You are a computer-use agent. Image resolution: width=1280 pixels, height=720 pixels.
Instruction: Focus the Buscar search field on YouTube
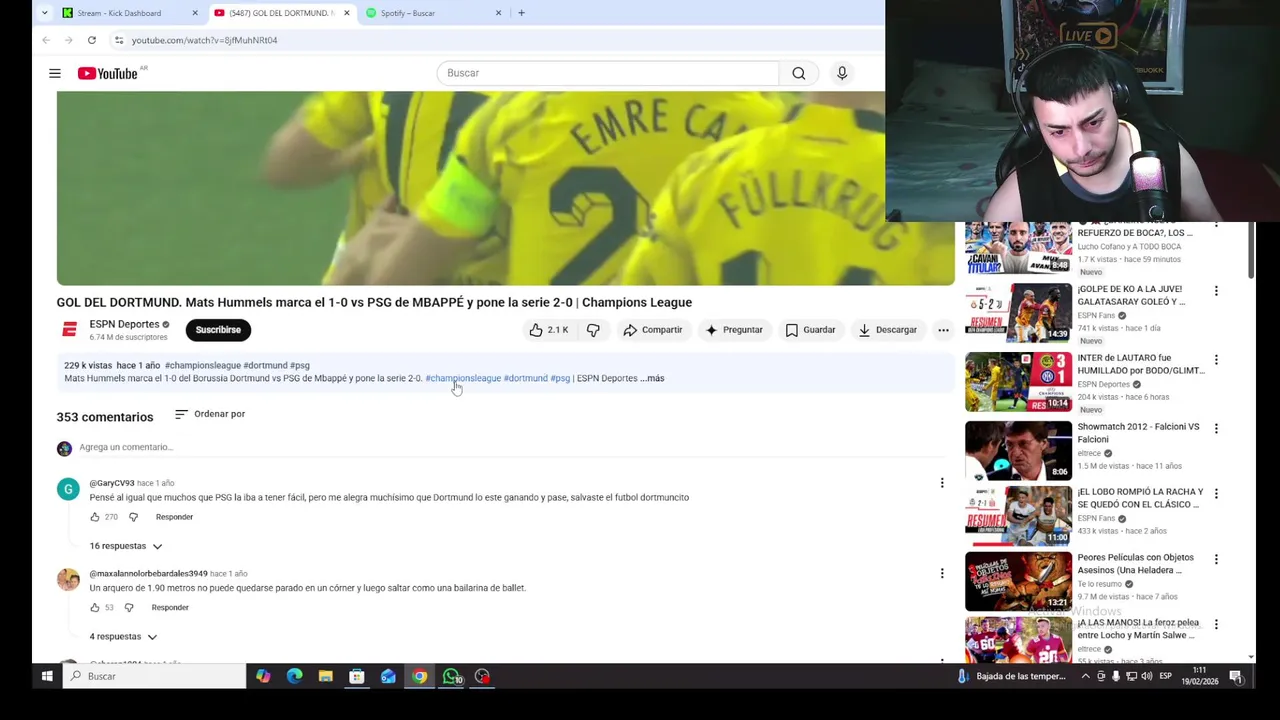(x=608, y=73)
